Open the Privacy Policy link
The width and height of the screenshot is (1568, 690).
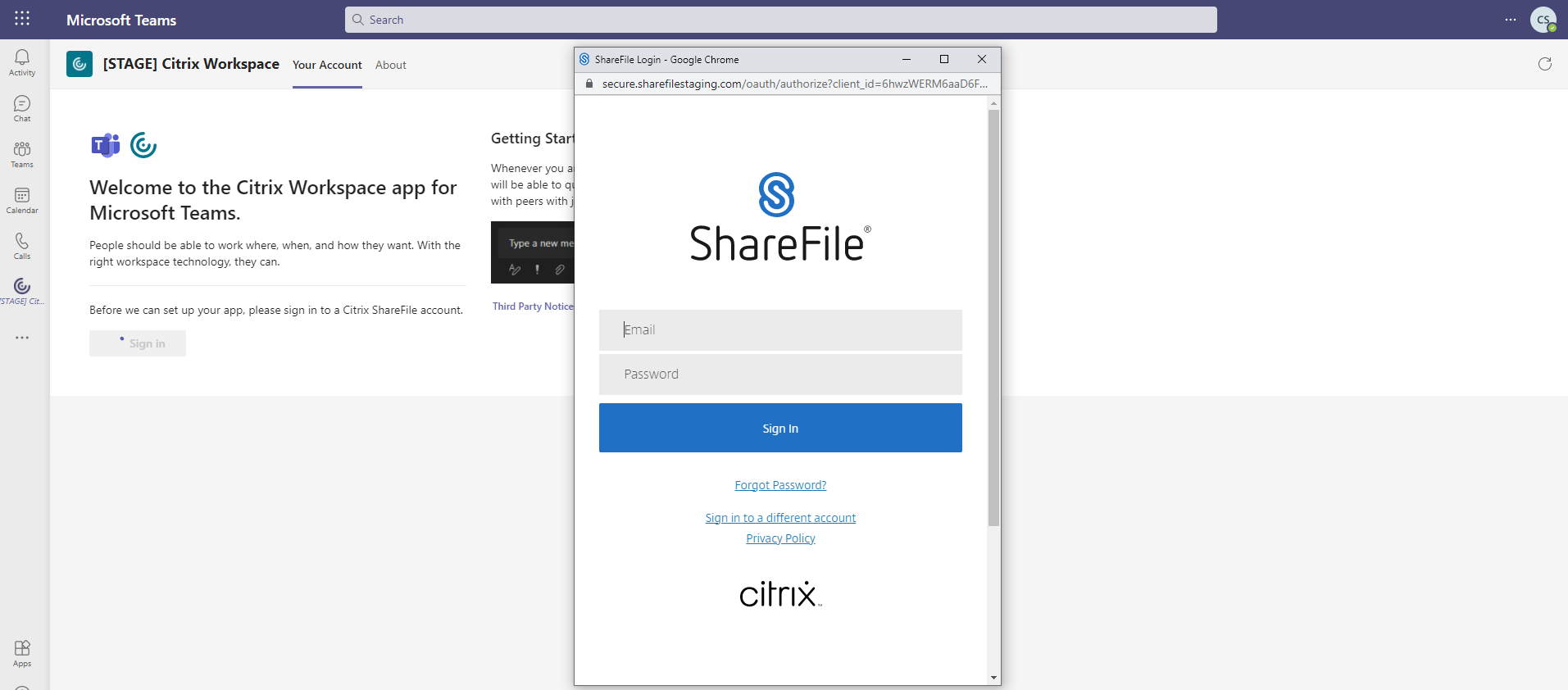pos(780,538)
